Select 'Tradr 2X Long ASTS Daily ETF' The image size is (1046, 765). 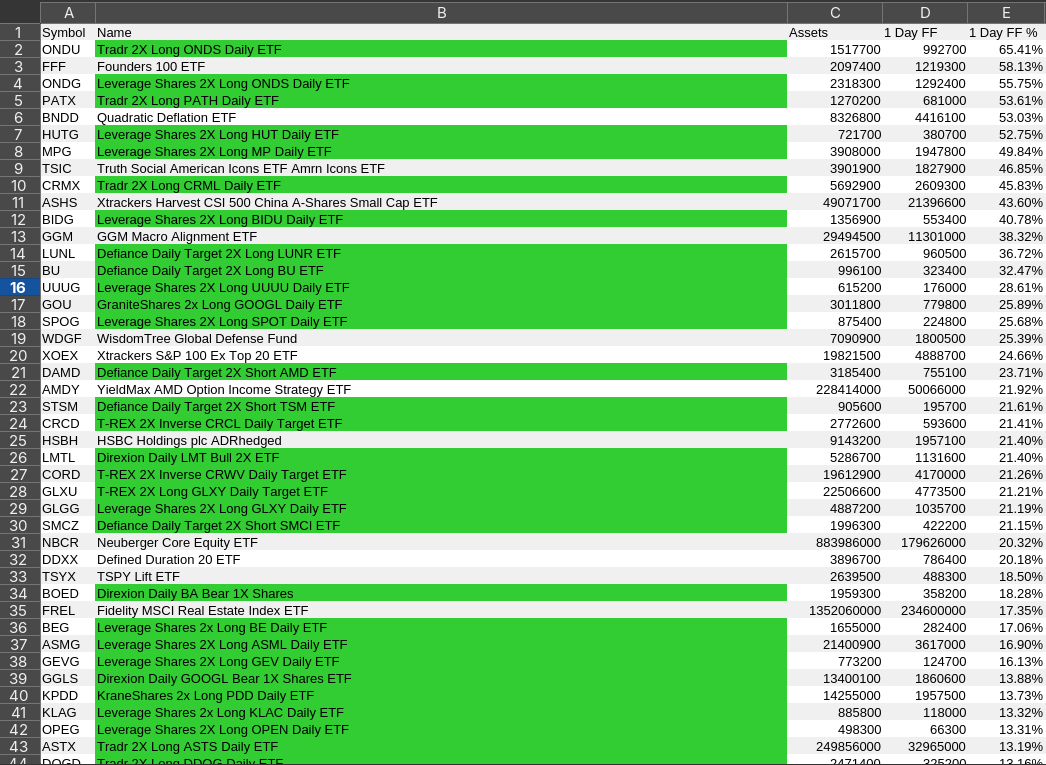coord(441,747)
